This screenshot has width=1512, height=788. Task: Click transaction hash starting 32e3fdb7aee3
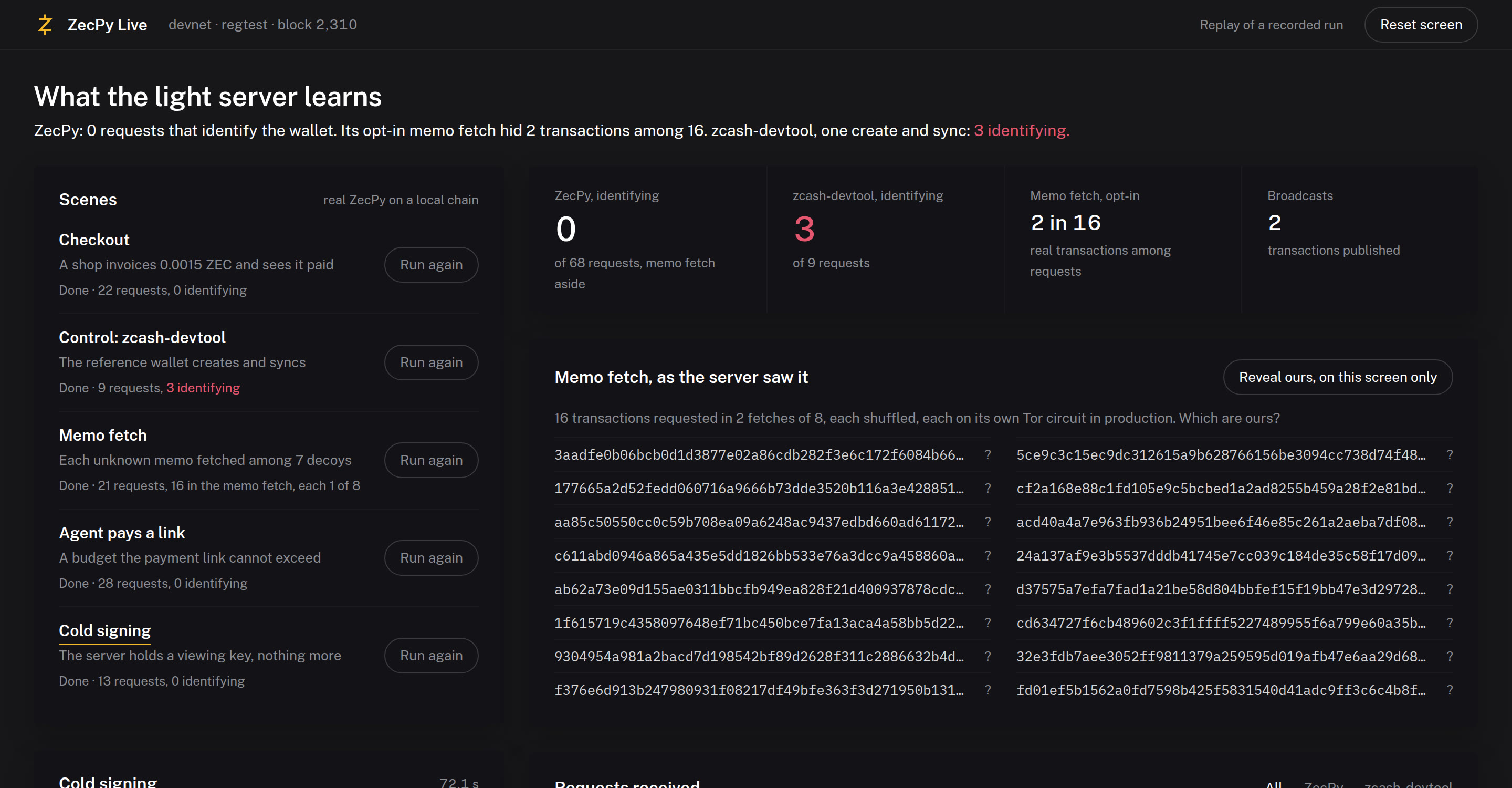[x=1221, y=656]
